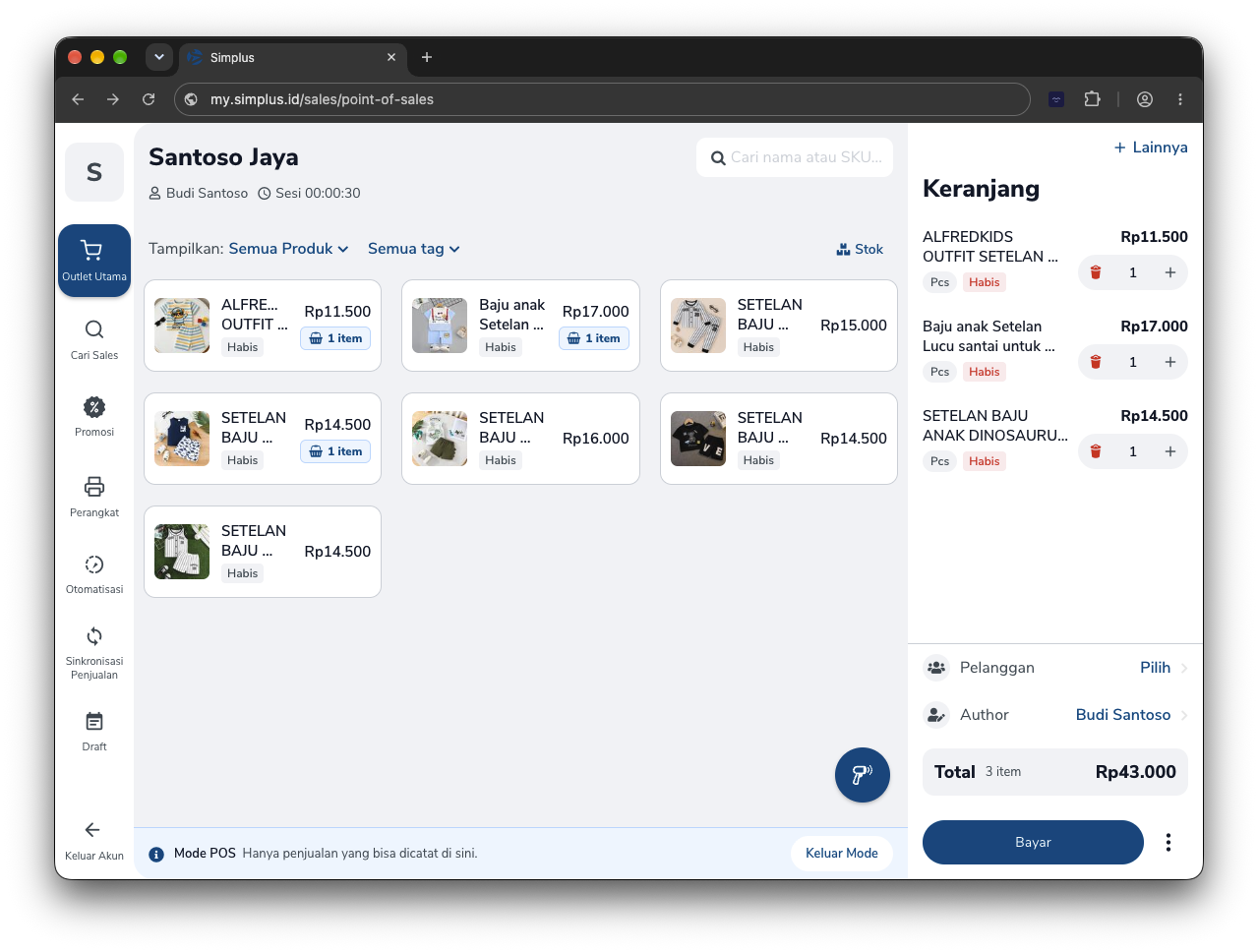Open the Draft section
The image size is (1258, 952).
coord(94,732)
